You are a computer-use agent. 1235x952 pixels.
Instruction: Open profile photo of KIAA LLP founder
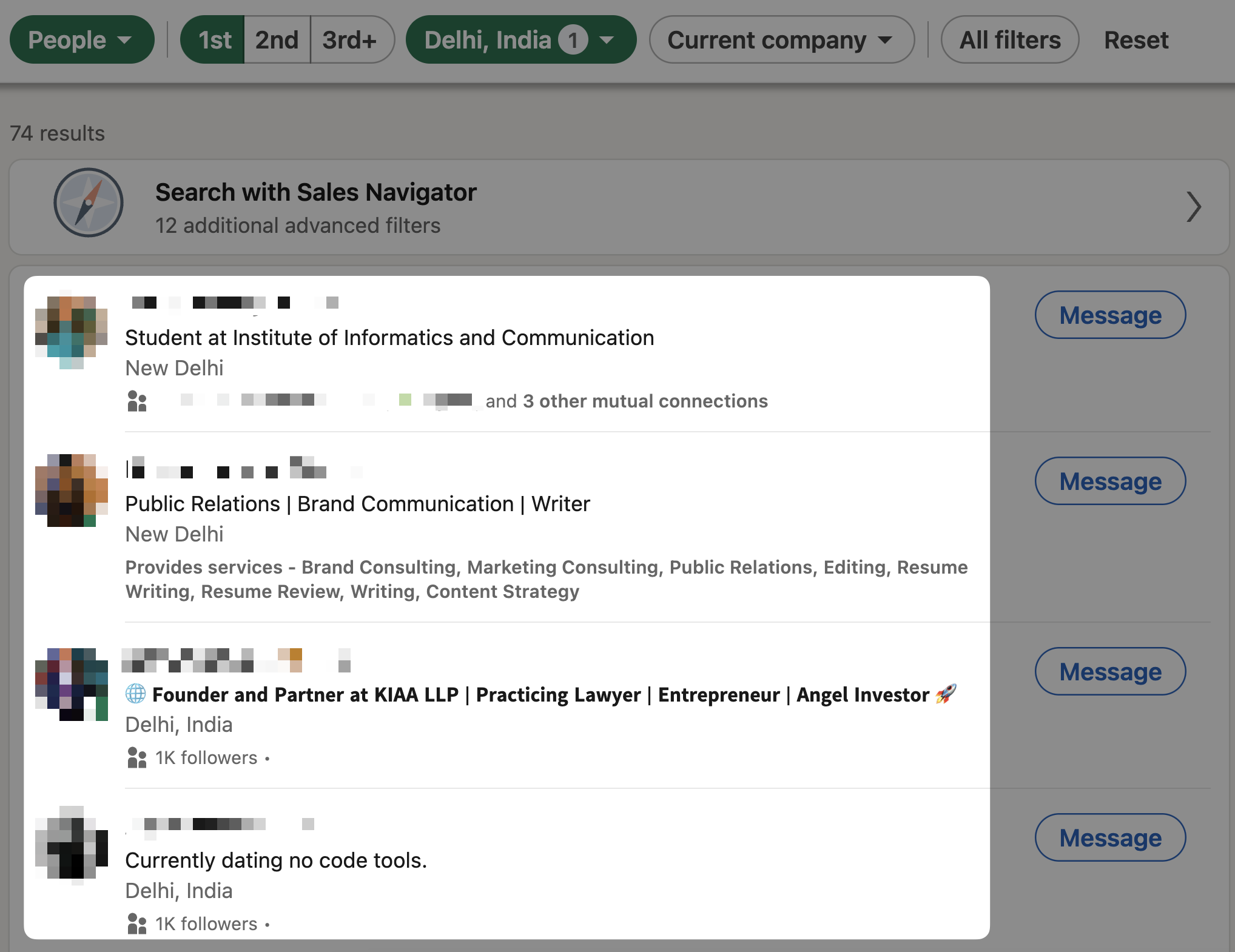[x=72, y=684]
